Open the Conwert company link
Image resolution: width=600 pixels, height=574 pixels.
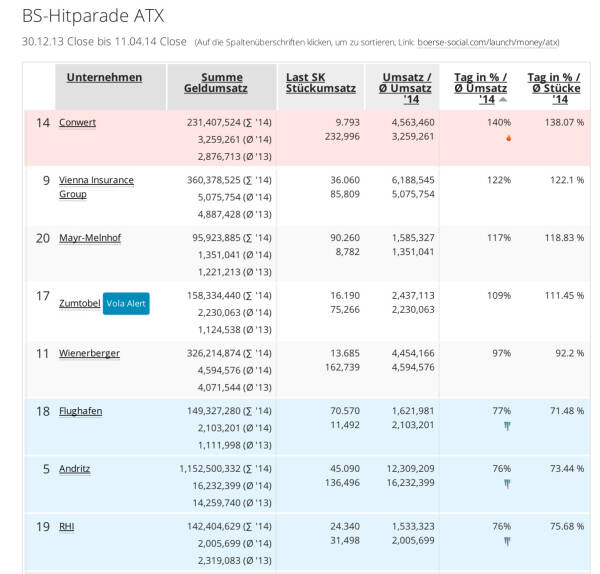[77, 122]
